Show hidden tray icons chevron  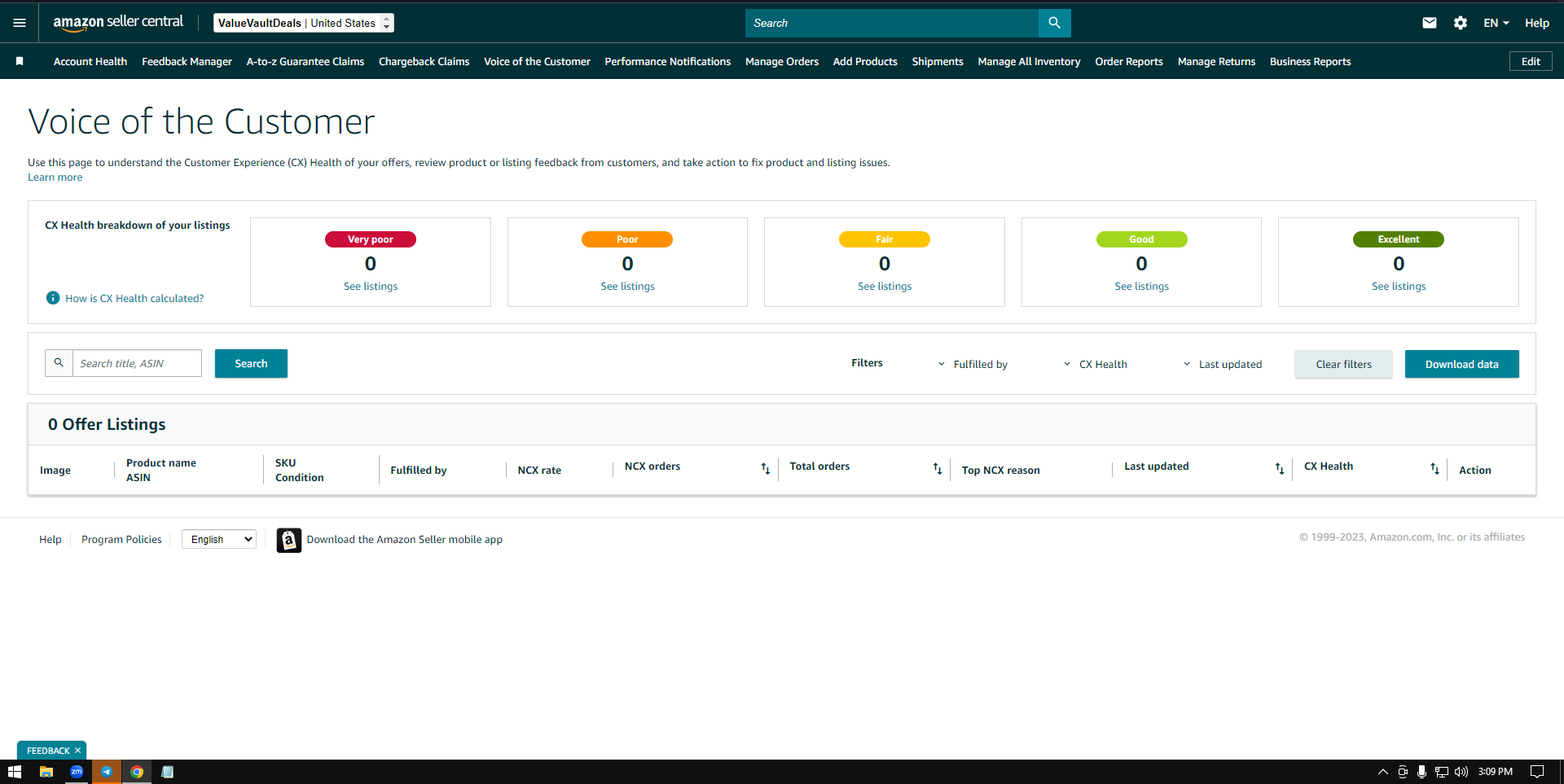(x=1382, y=772)
